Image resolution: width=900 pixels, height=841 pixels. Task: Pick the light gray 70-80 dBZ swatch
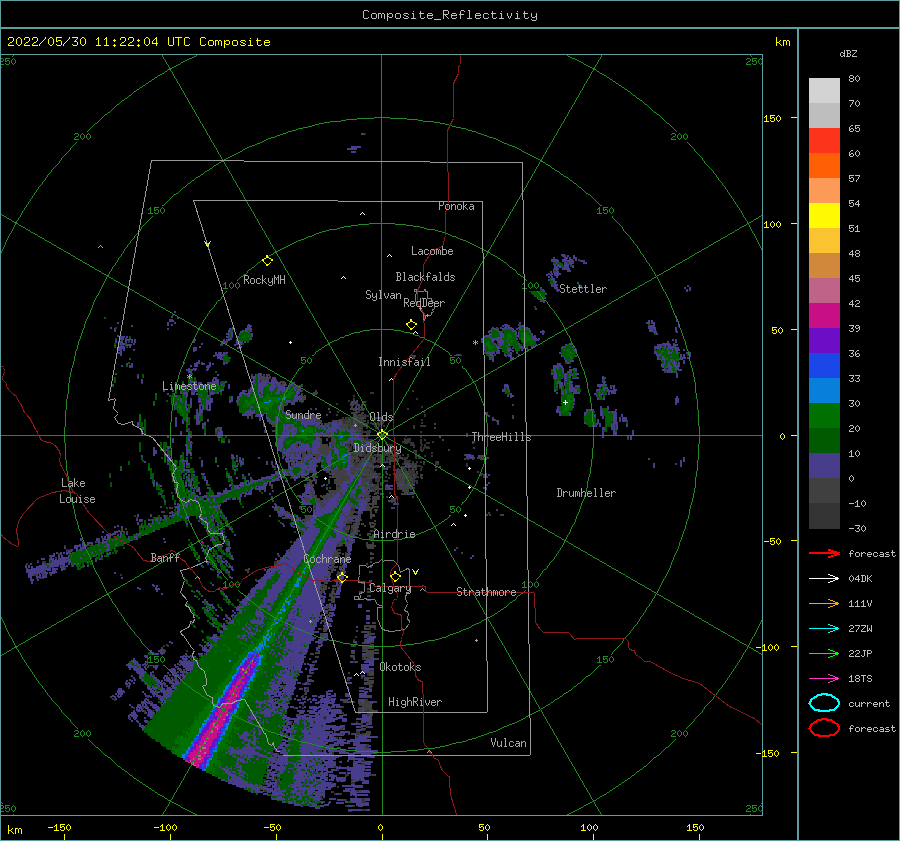click(x=824, y=91)
